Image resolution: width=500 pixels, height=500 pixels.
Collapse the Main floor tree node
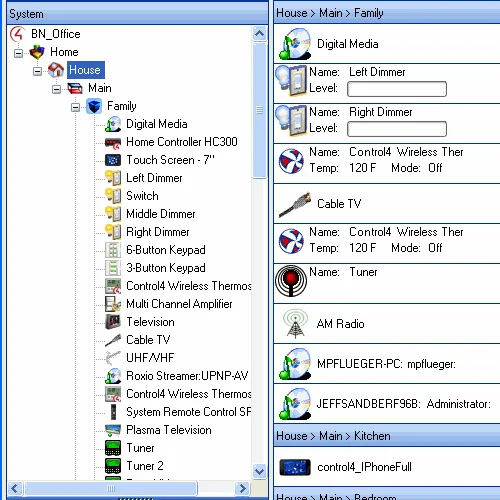[57, 89]
